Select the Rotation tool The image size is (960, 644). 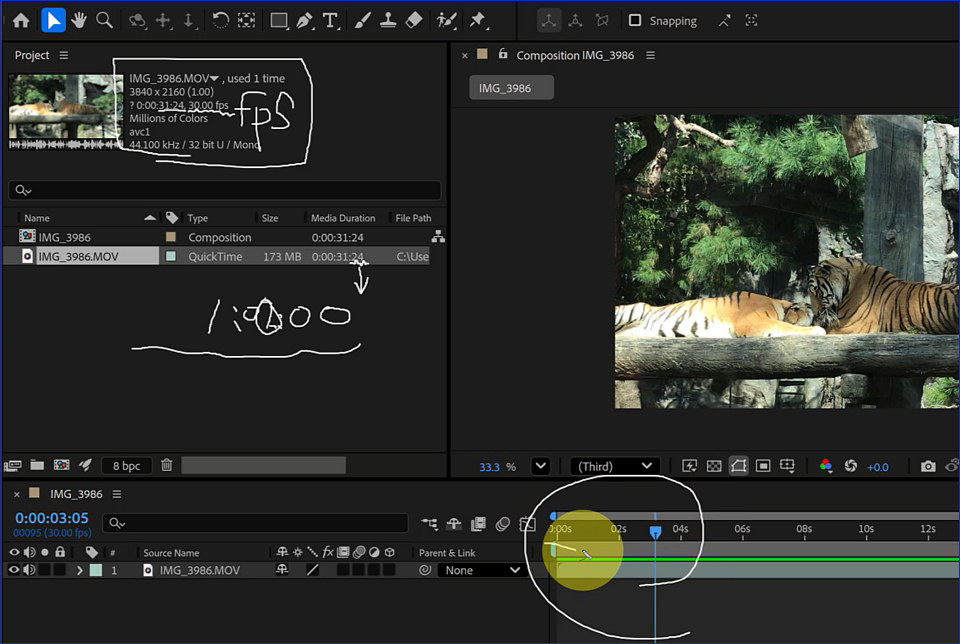click(221, 20)
